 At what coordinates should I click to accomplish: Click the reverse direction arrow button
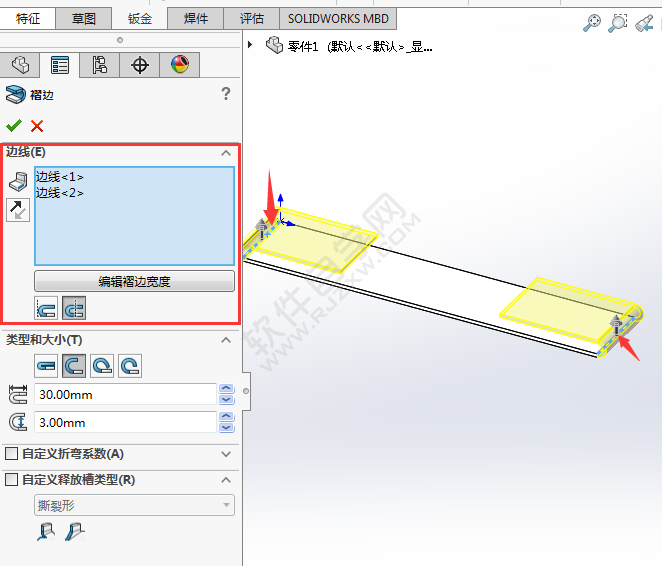18,210
